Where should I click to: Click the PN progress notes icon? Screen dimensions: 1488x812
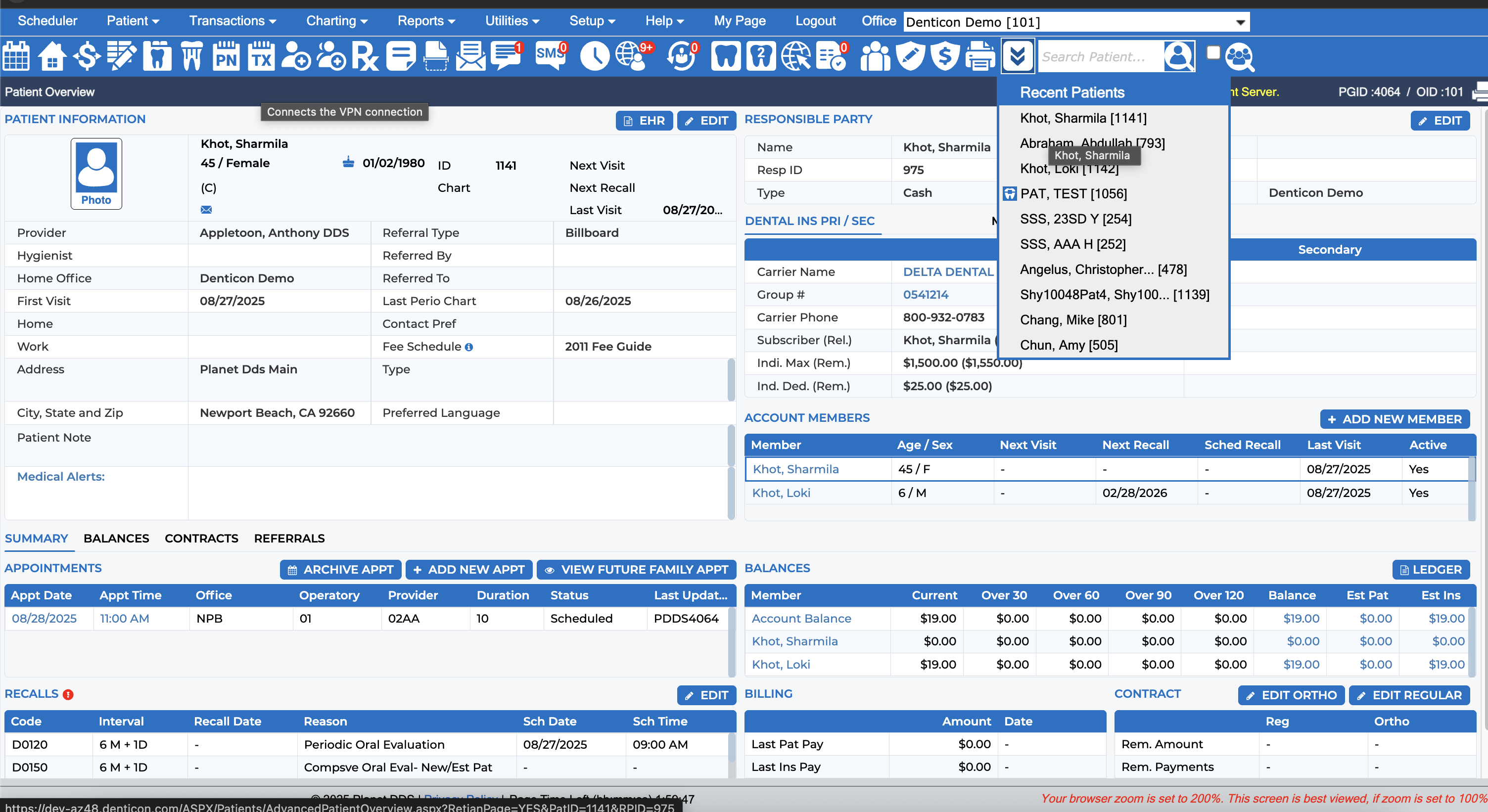point(226,56)
